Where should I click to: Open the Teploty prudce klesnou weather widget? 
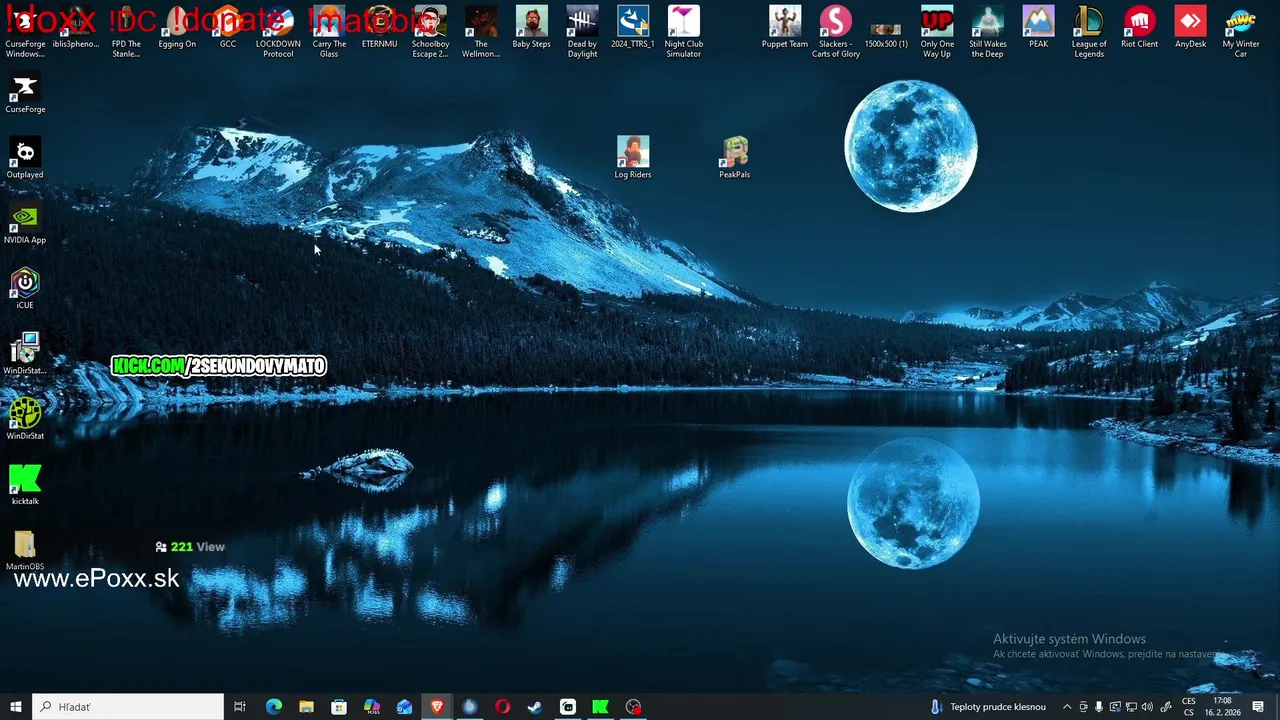point(988,707)
